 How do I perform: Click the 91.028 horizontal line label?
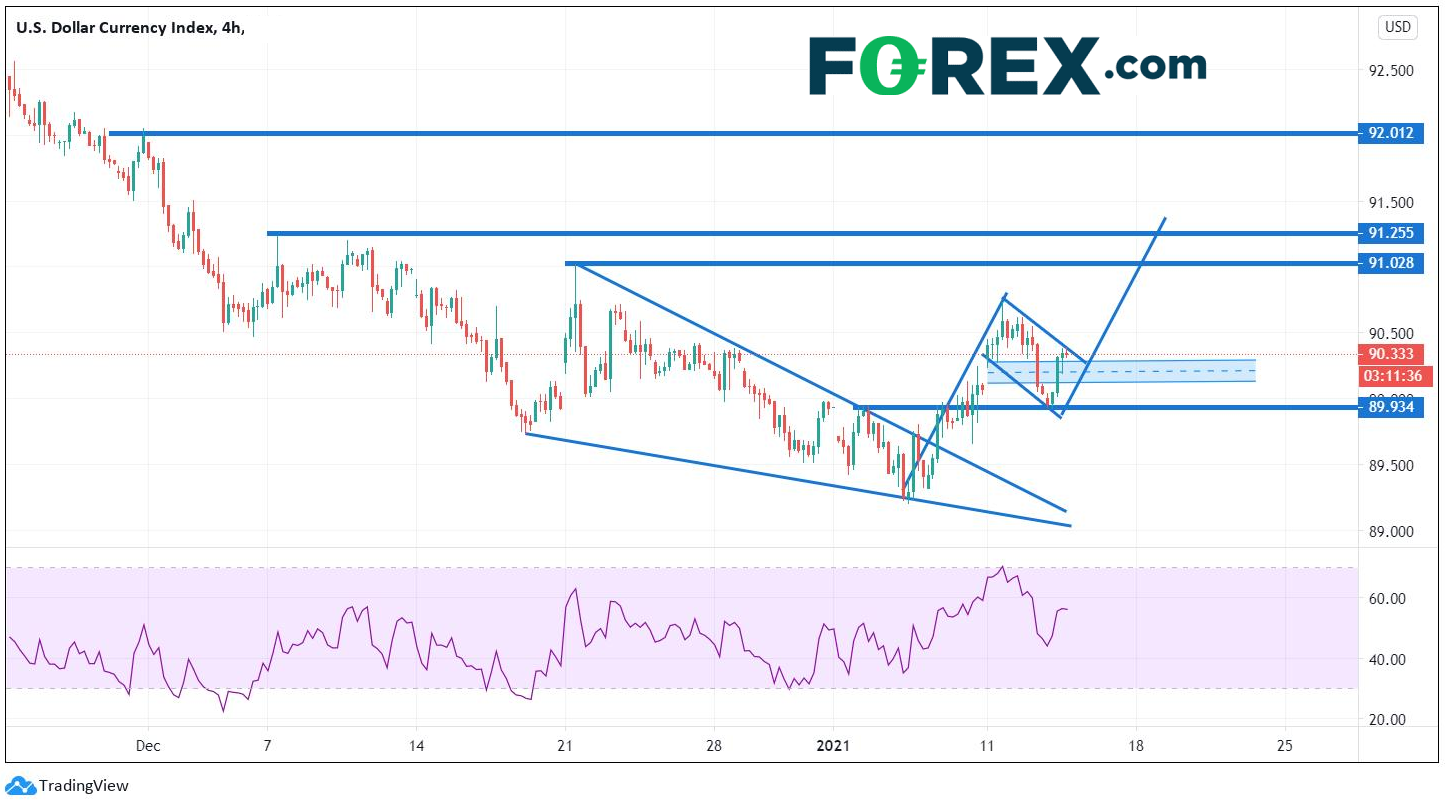tap(1390, 263)
